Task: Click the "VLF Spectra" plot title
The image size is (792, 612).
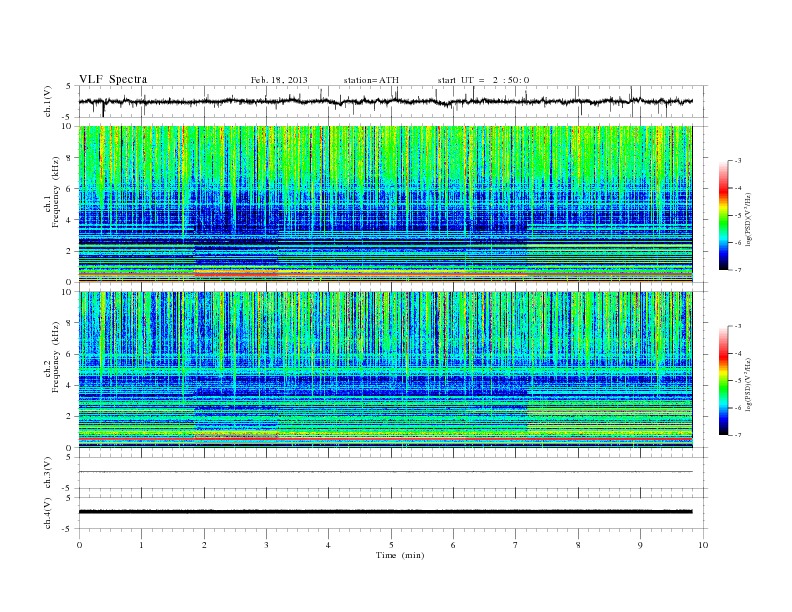Action: click(x=113, y=79)
